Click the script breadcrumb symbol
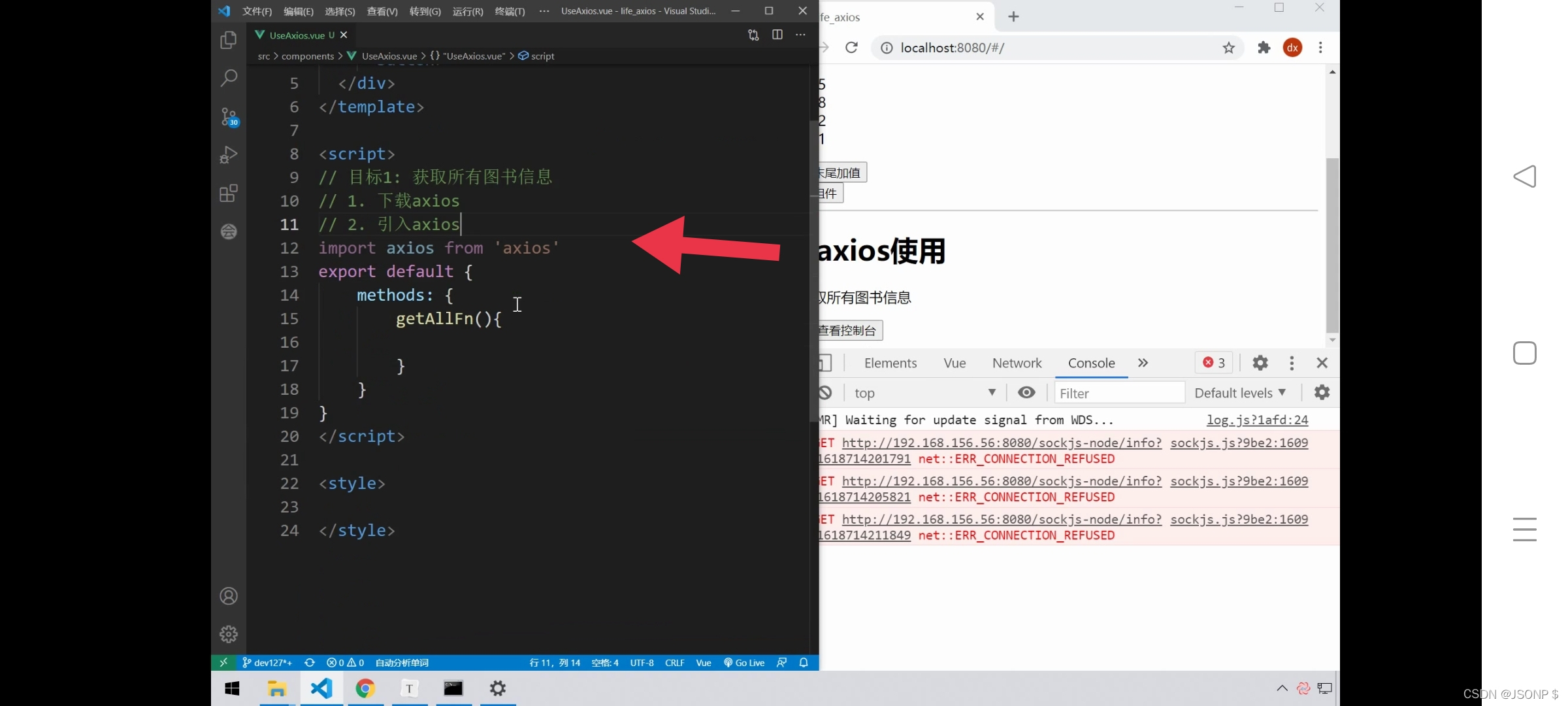1568x706 pixels. (x=536, y=56)
